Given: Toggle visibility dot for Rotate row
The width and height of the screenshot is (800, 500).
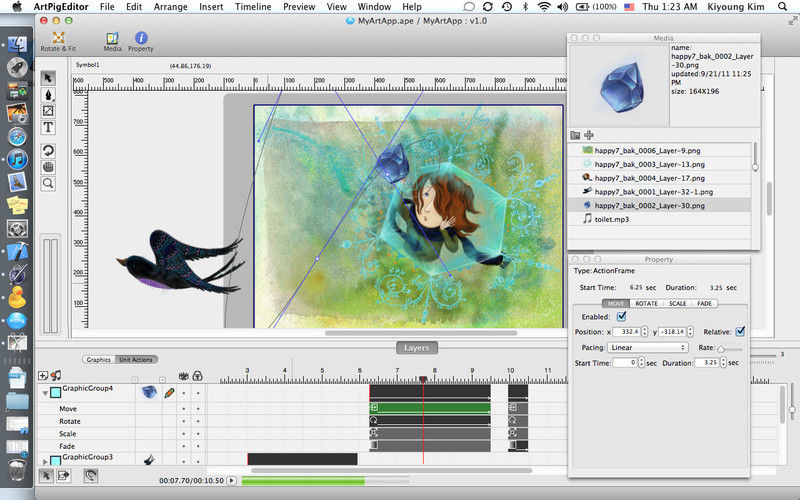Looking at the screenshot, I should (184, 421).
